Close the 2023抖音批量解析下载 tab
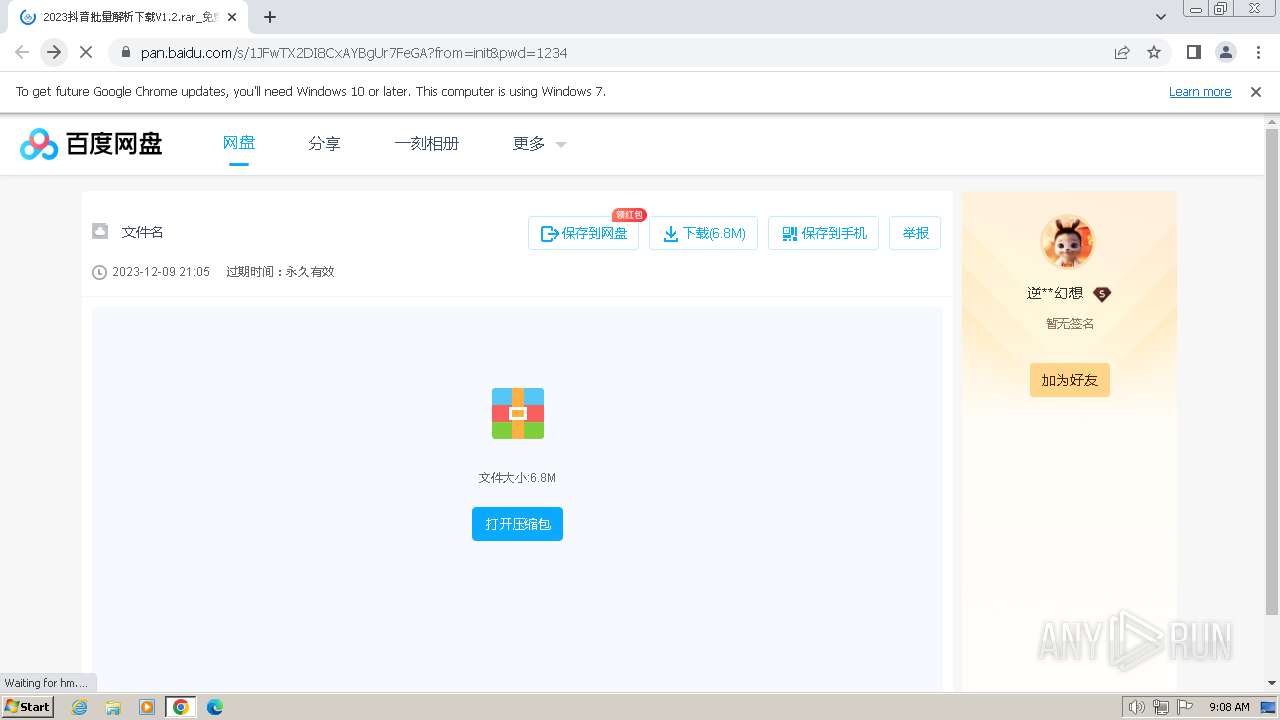Image resolution: width=1280 pixels, height=720 pixels. coord(232,17)
